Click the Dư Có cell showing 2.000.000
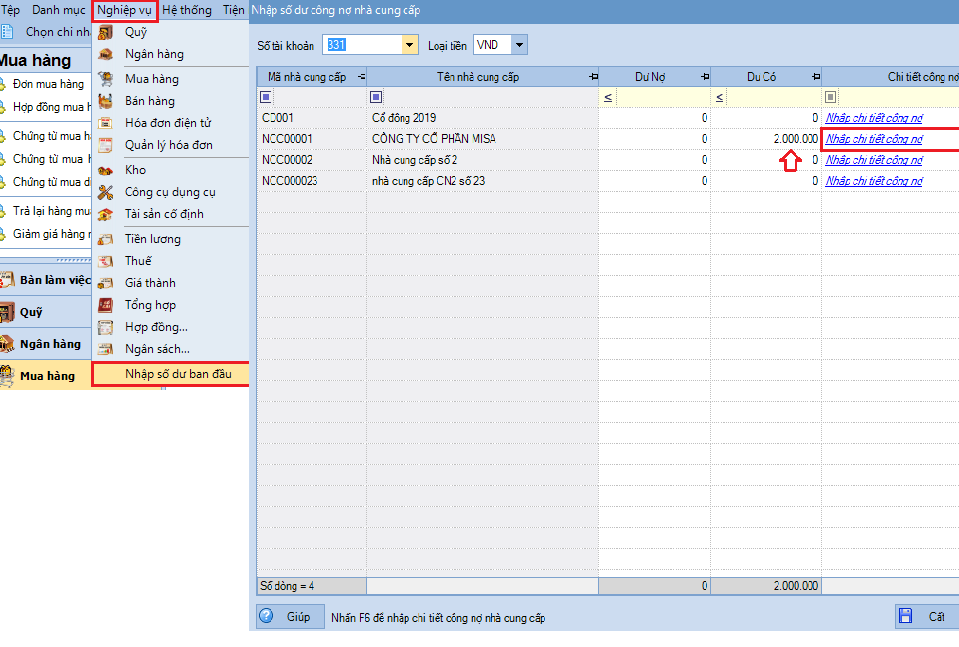 (766, 139)
